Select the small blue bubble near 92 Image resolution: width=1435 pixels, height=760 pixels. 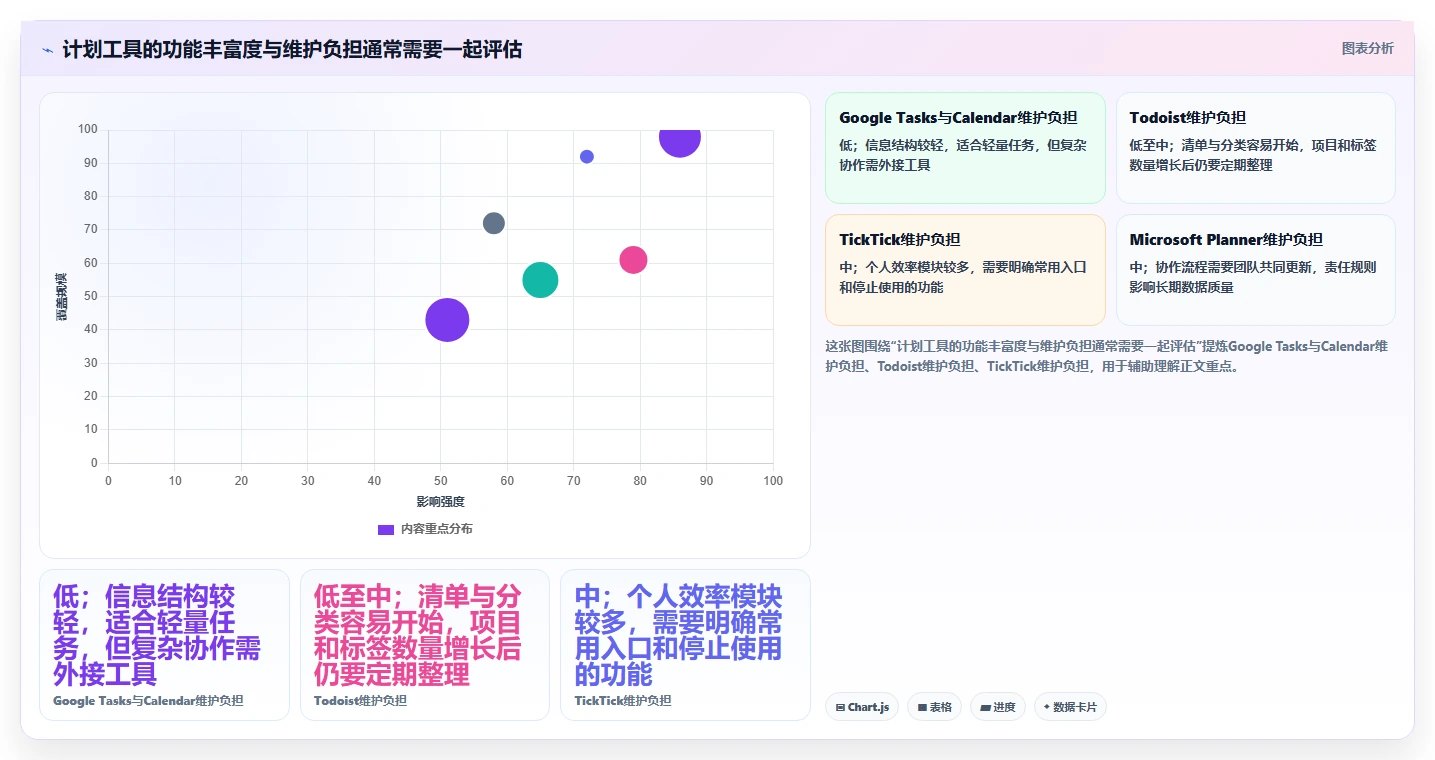point(587,157)
